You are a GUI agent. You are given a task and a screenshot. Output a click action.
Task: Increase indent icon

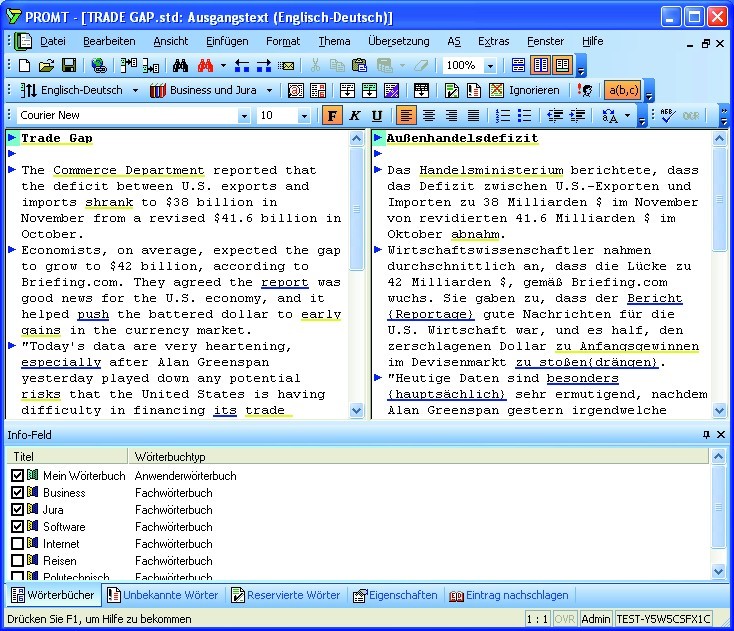pyautogui.click(x=578, y=115)
